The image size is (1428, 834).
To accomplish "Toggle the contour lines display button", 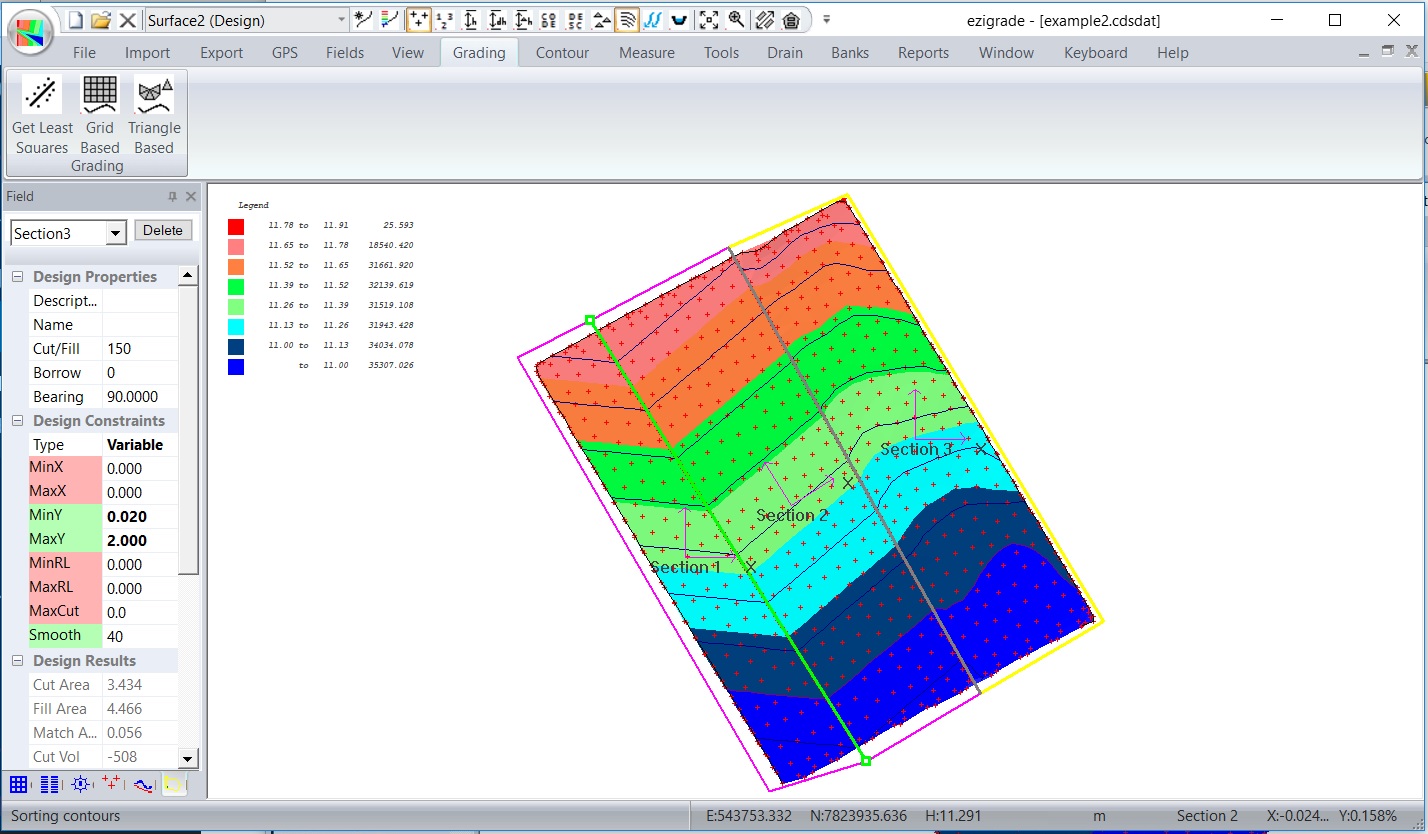I will [x=627, y=19].
